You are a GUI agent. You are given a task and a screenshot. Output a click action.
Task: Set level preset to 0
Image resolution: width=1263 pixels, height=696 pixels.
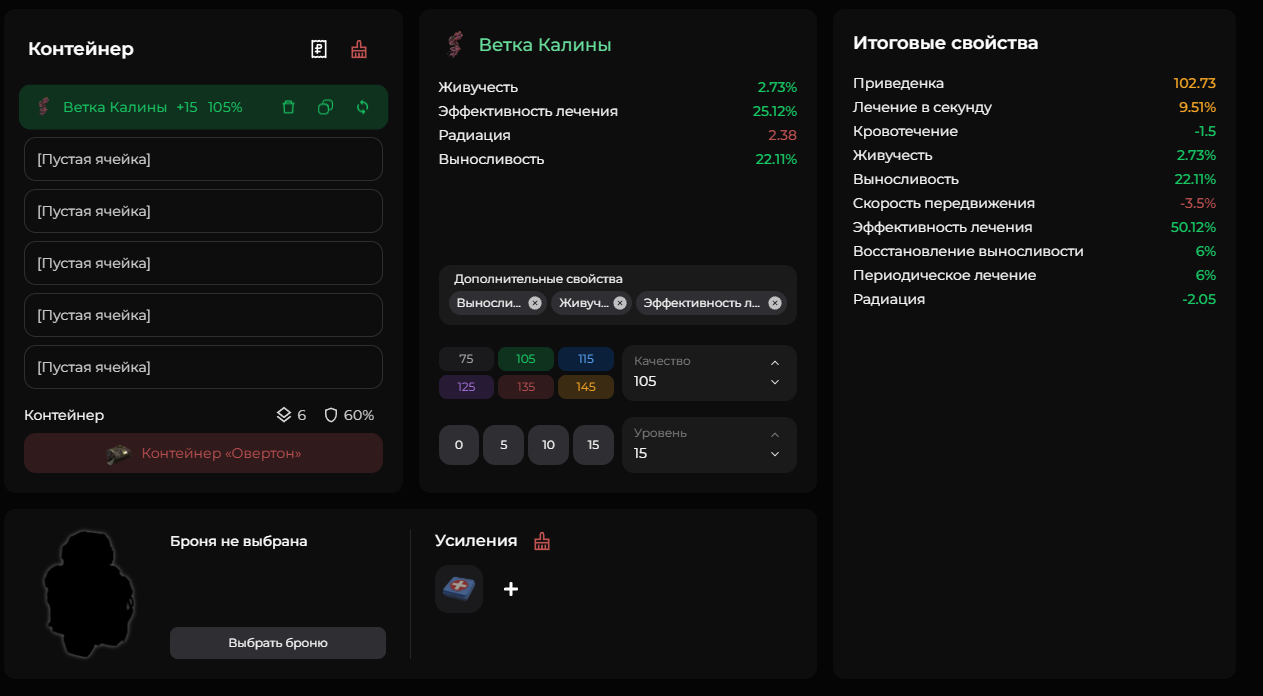click(459, 445)
